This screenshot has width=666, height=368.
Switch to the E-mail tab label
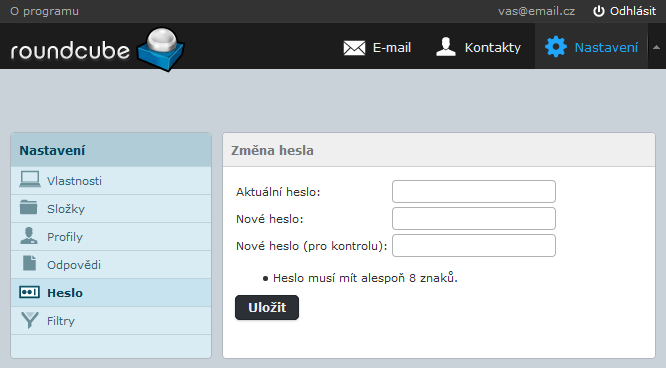coord(392,48)
